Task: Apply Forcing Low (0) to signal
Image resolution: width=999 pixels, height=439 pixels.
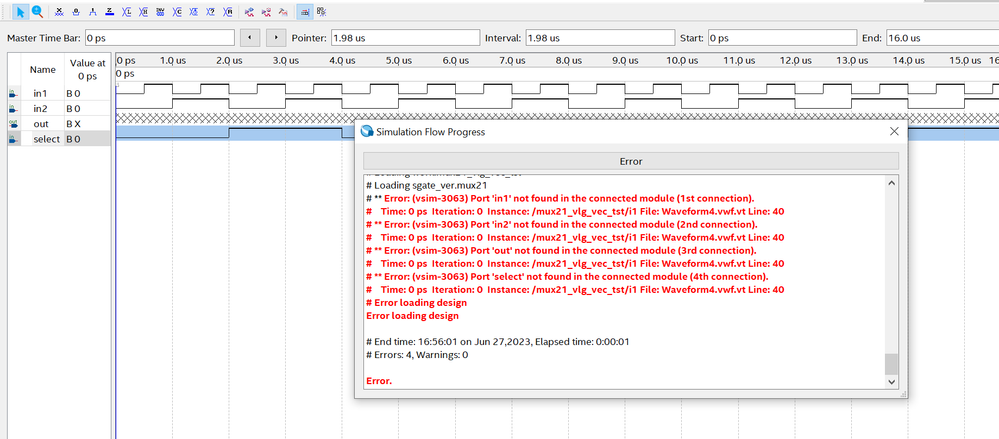Action: click(x=76, y=12)
